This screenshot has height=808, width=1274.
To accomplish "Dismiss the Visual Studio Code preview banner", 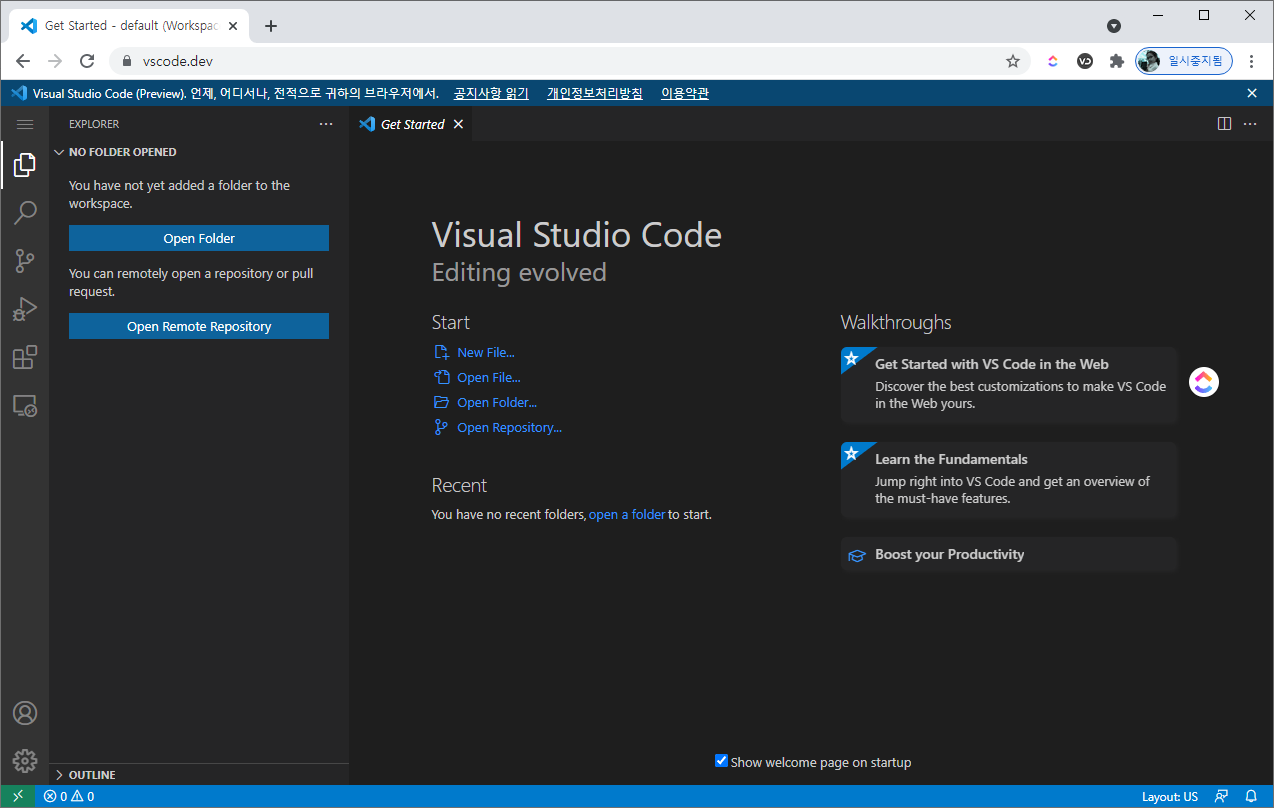I will 1252,93.
